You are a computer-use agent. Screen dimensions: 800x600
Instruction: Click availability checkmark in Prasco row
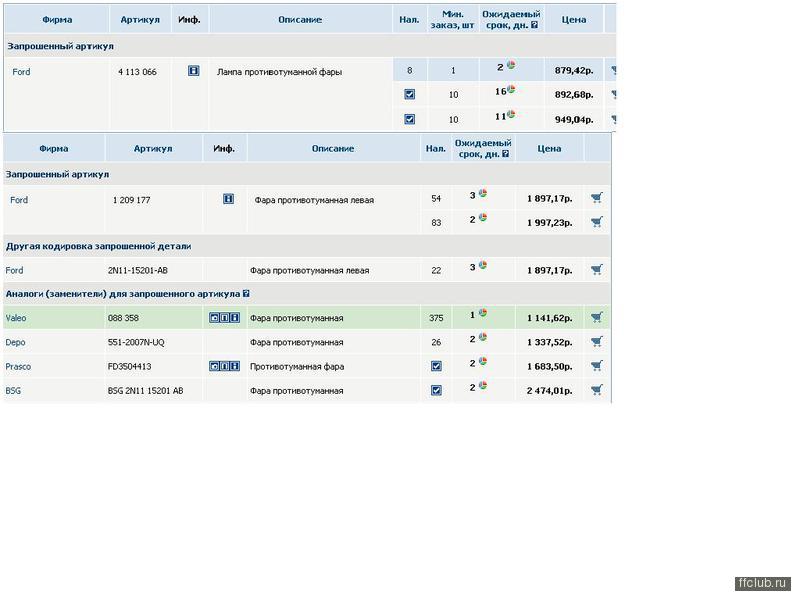click(436, 366)
